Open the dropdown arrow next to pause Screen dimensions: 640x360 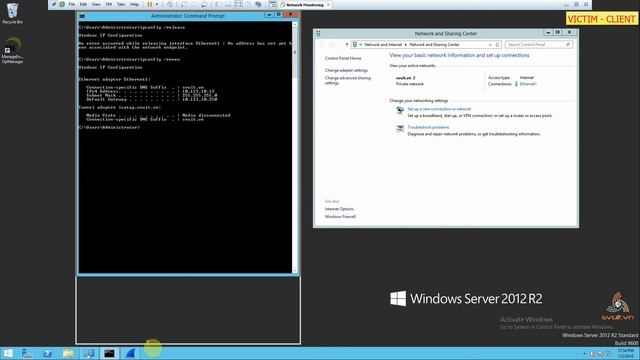click(x=157, y=4)
